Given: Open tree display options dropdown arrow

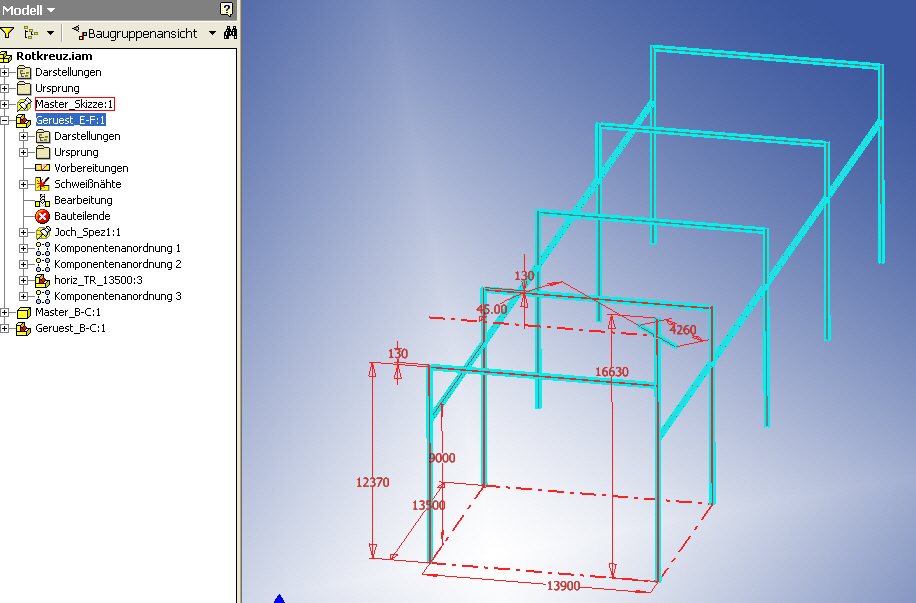Looking at the screenshot, I should click(x=50, y=33).
